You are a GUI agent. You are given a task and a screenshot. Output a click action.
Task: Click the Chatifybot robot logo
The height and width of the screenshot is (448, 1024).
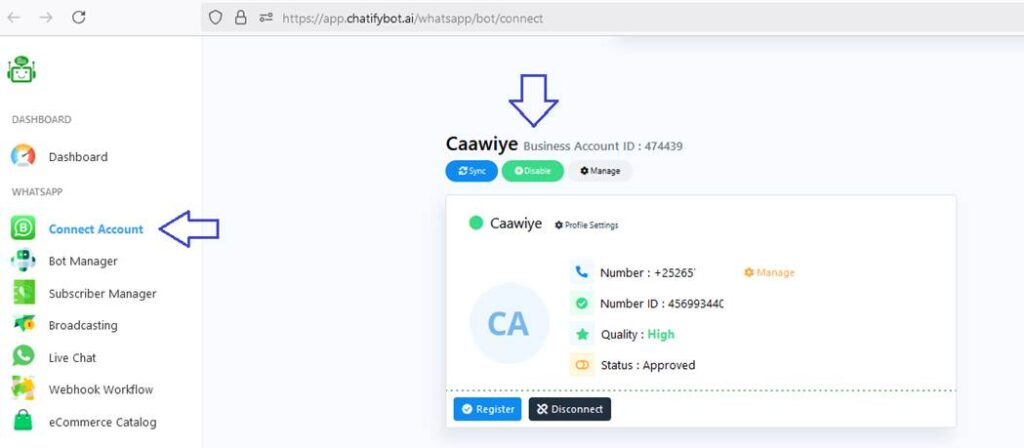[22, 69]
